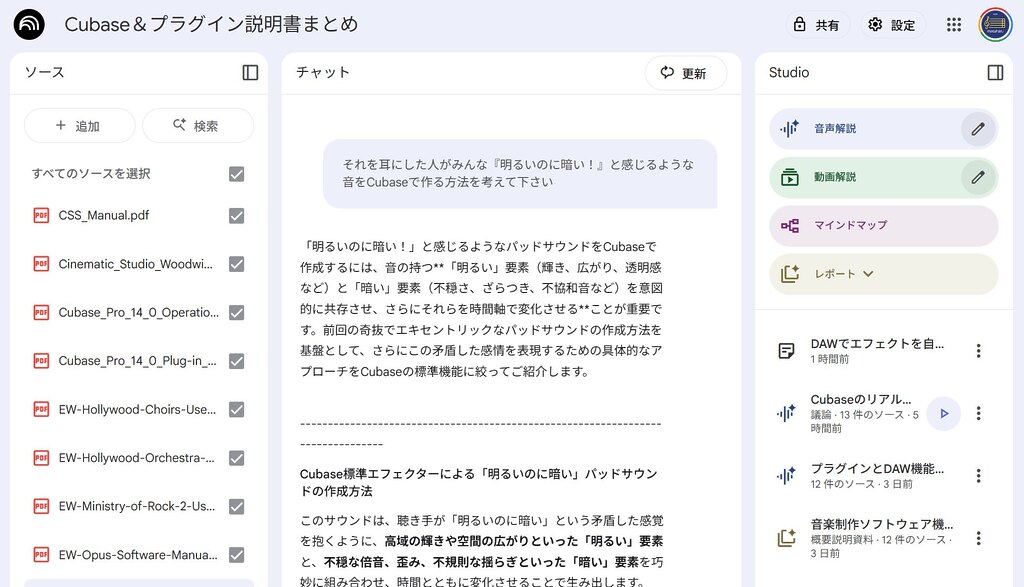Click the audio icon of プラグインとDAW機能...

(x=787, y=475)
